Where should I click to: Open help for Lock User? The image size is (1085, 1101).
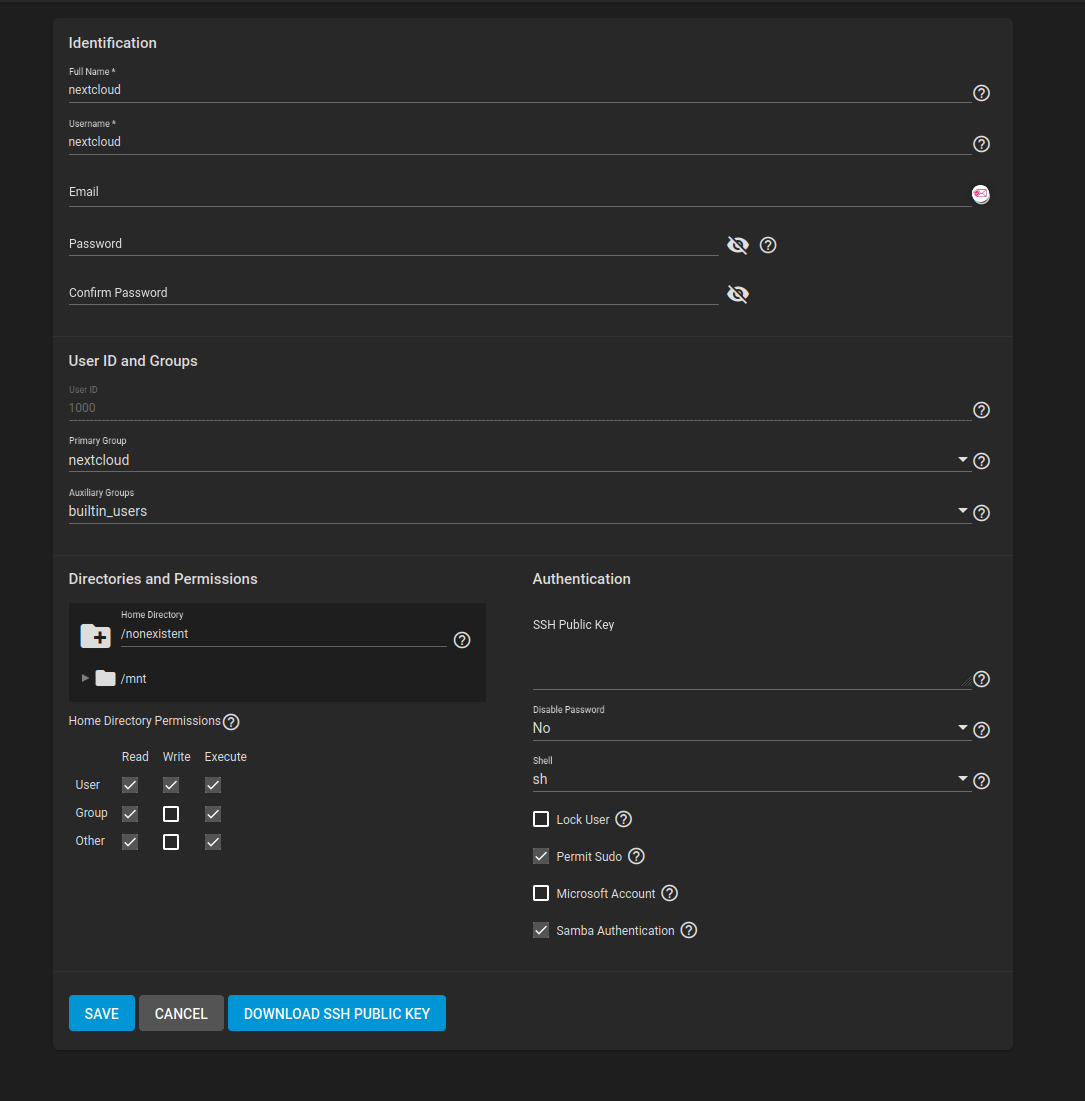(623, 819)
